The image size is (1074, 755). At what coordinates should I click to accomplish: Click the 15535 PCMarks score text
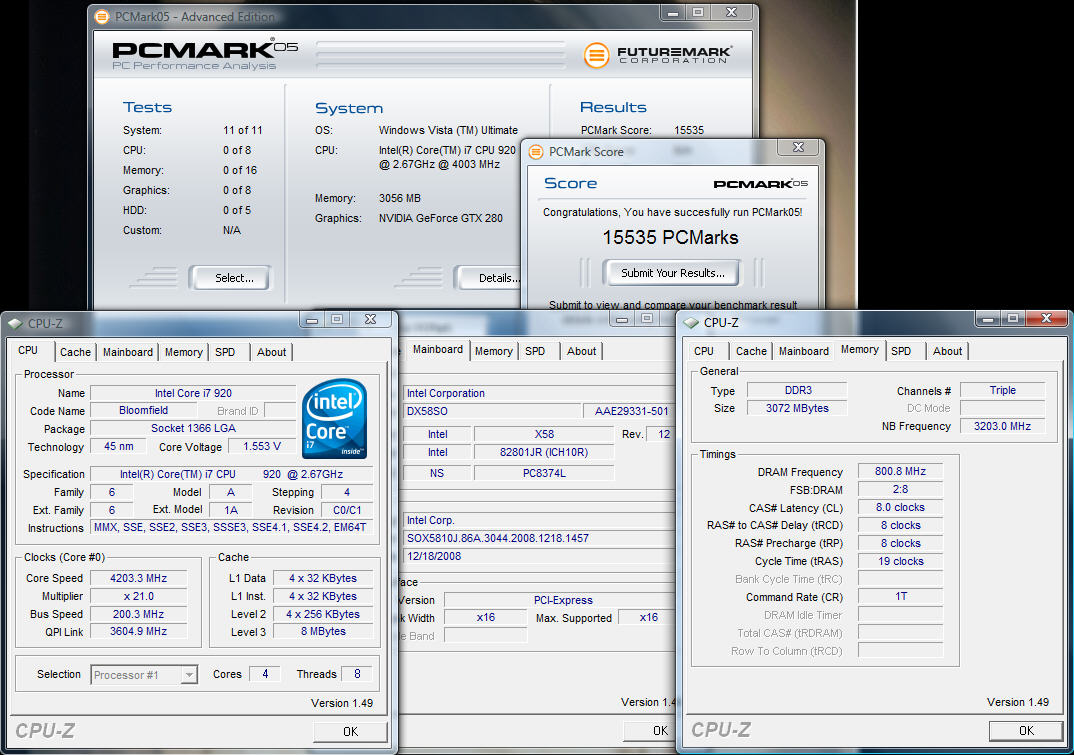670,238
